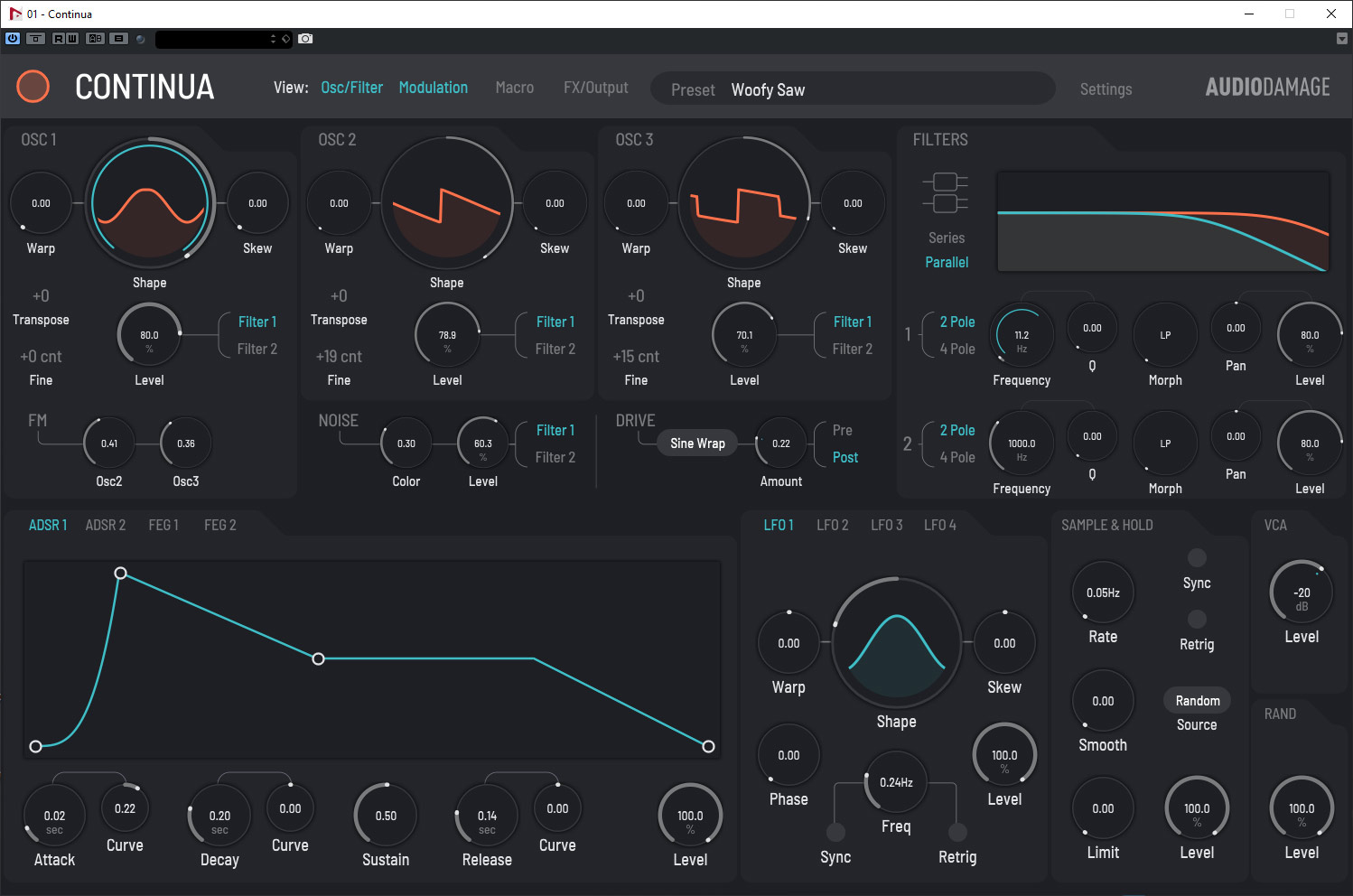Toggle the plugin power bypass button
This screenshot has width=1353, height=896.
pyautogui.click(x=13, y=39)
